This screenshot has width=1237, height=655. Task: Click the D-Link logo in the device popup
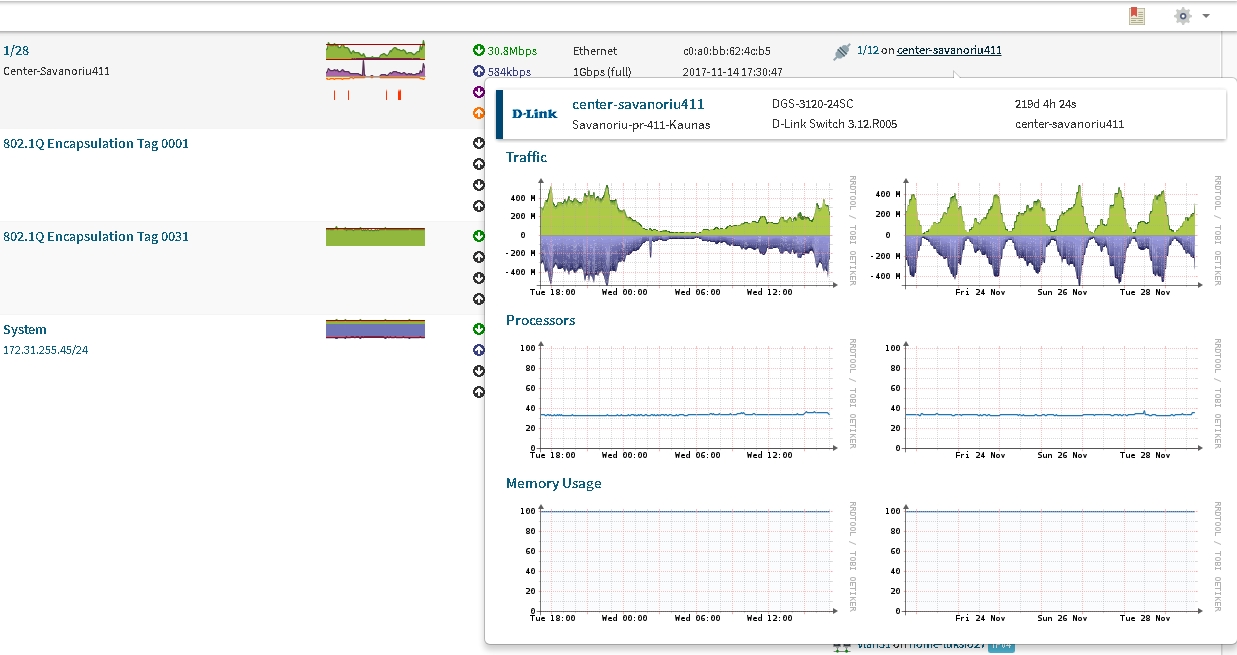(x=534, y=114)
